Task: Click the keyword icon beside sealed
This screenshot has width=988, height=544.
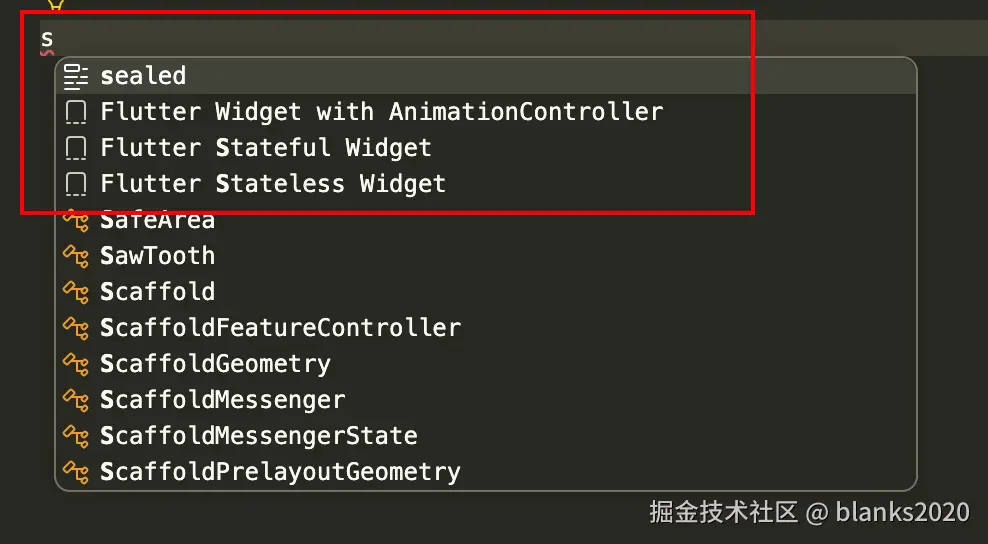Action: pyautogui.click(x=76, y=76)
